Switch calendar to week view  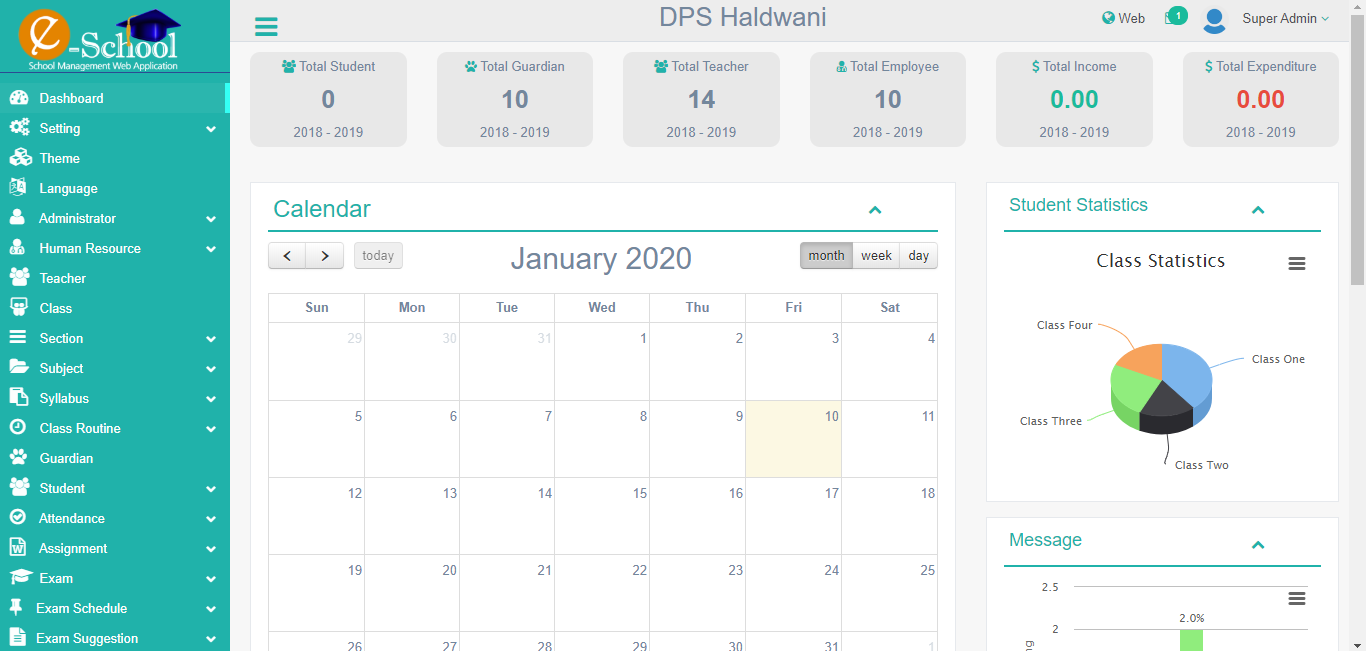[876, 256]
